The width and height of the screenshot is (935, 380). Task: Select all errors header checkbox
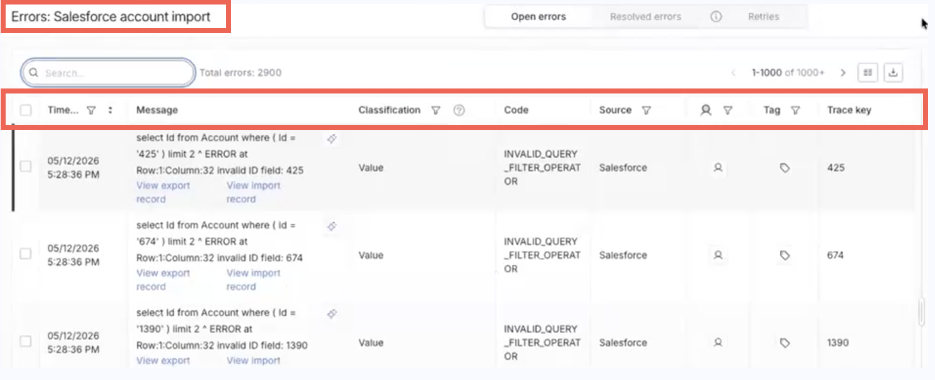(26, 110)
